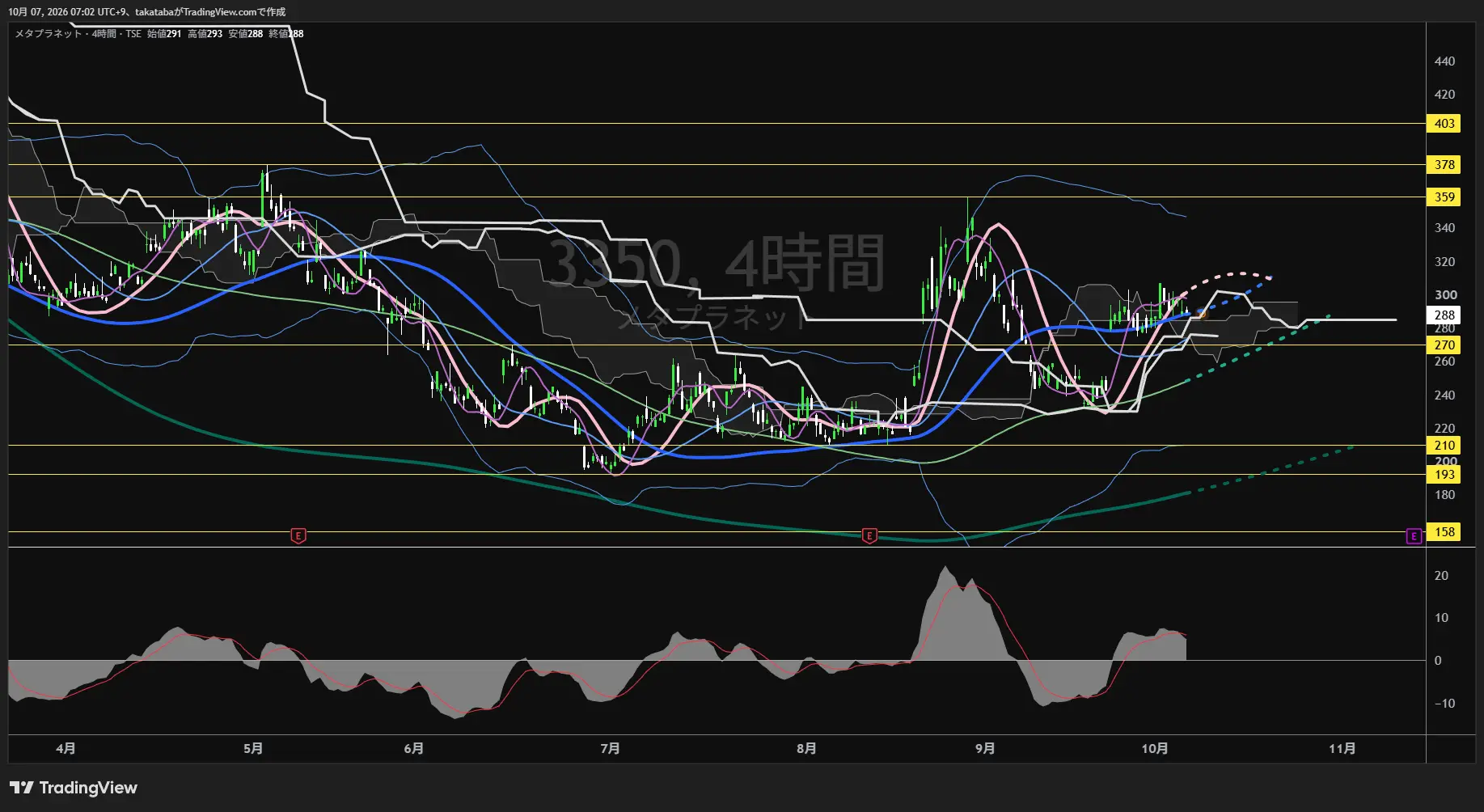Select the yellow 378 price level label
Viewport: 1484px width, 812px height.
(x=1444, y=165)
